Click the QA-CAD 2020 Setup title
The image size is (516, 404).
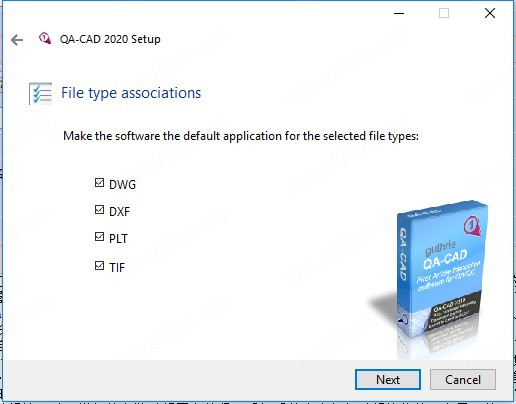tap(110, 39)
